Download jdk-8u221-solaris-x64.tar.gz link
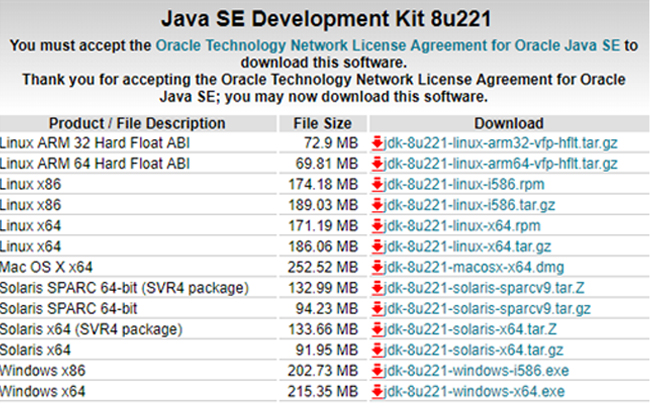 click(474, 350)
